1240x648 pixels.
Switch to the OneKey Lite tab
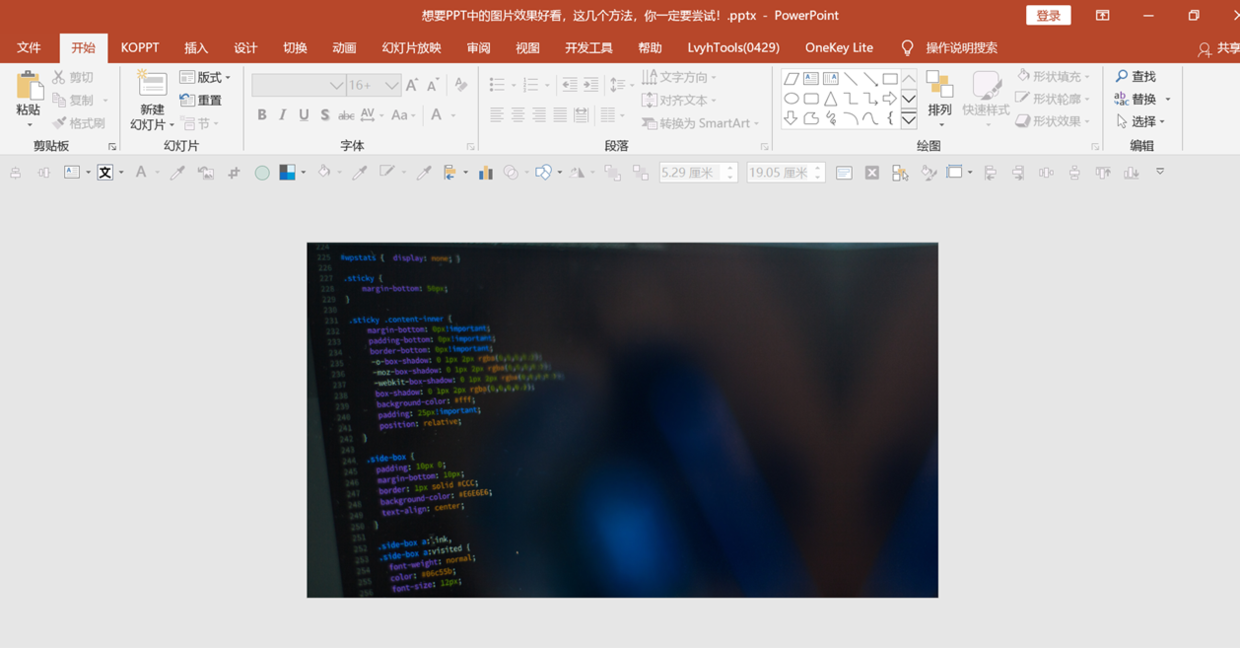839,48
